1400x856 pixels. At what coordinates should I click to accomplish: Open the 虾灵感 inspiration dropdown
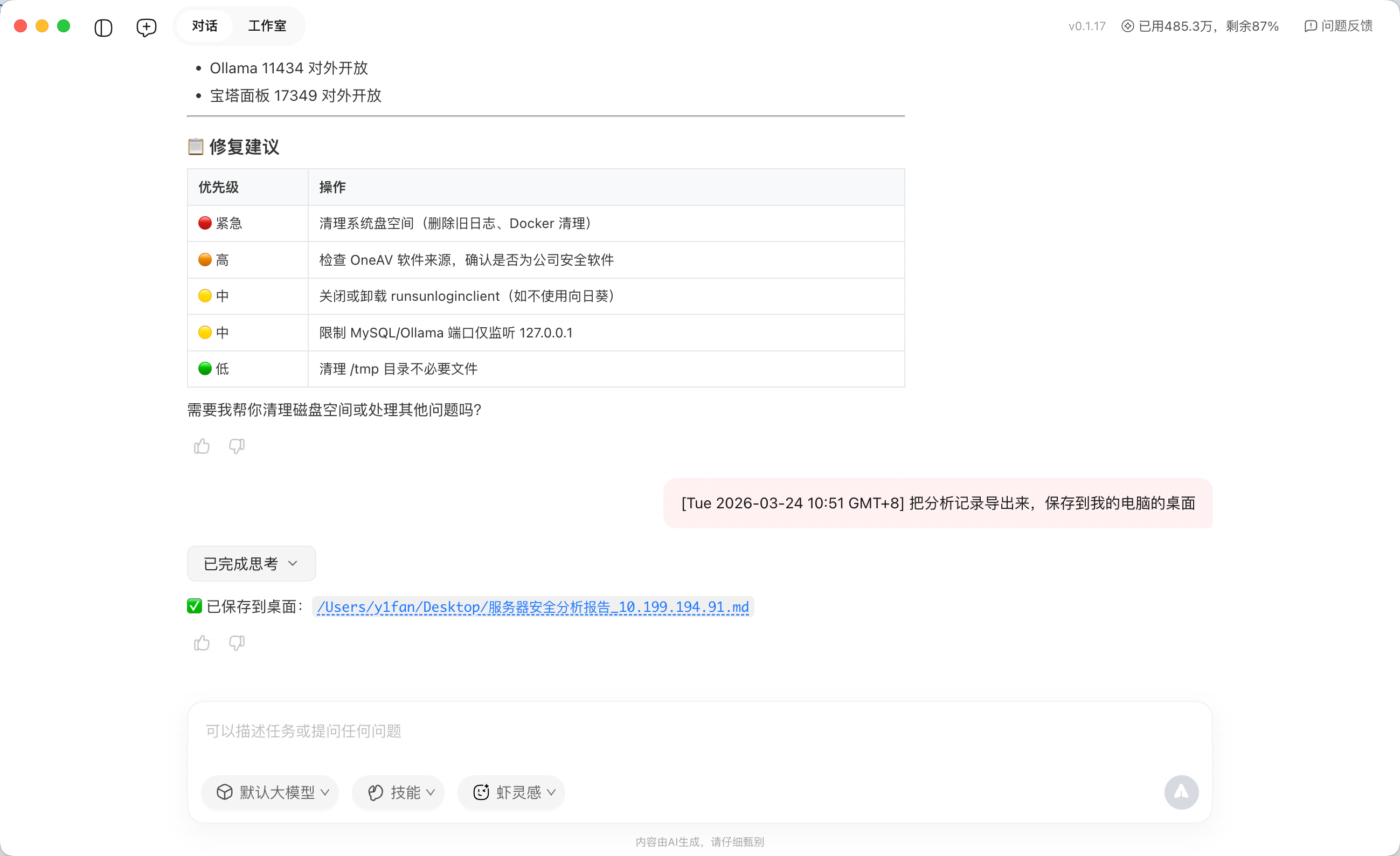pos(511,792)
